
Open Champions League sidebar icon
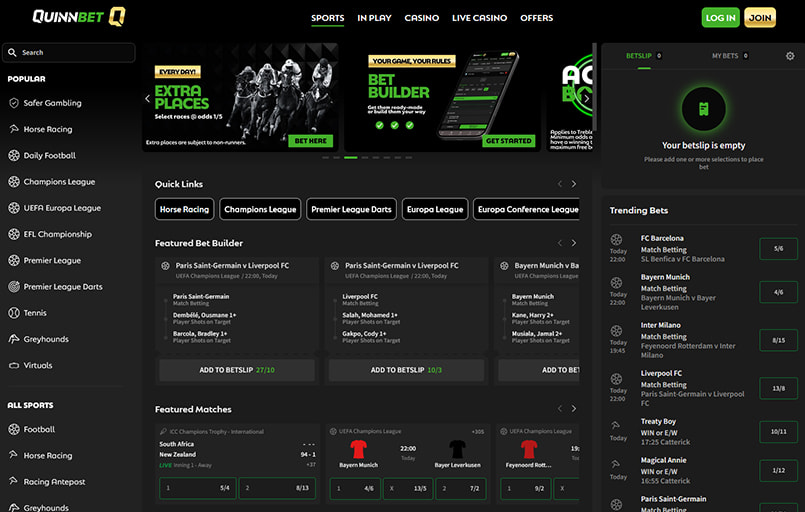(14, 181)
